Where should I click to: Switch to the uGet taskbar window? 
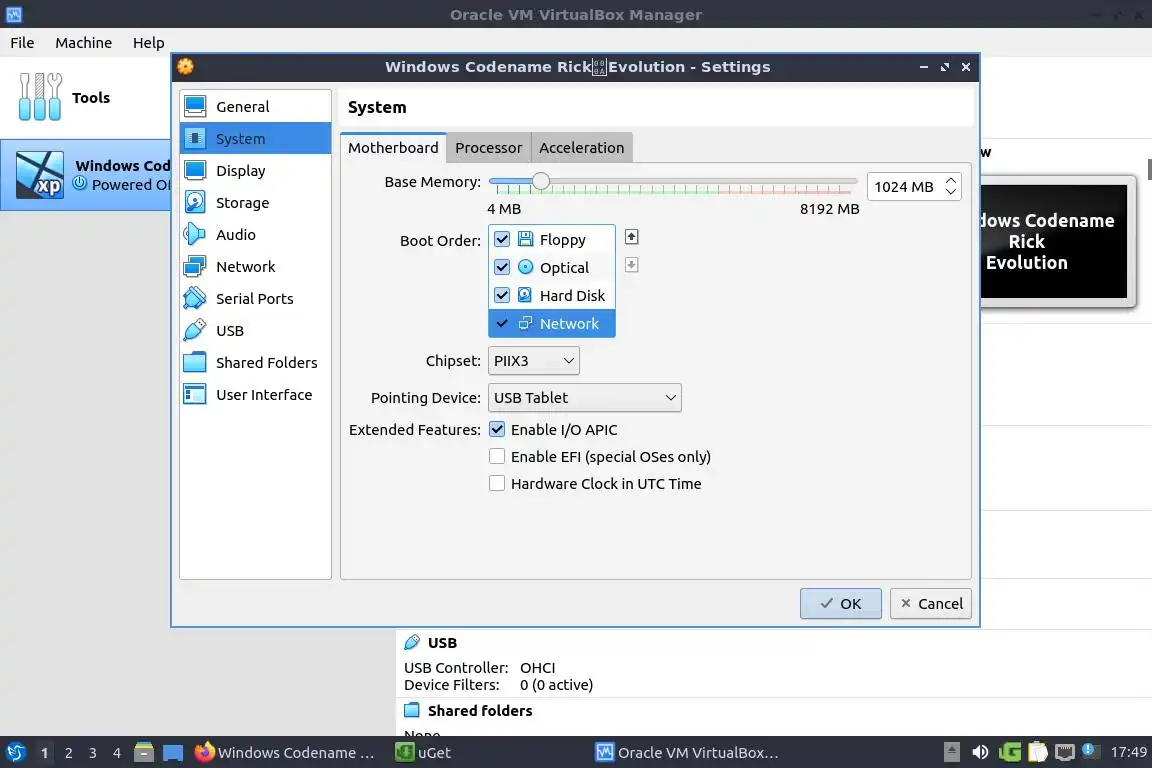coord(424,753)
